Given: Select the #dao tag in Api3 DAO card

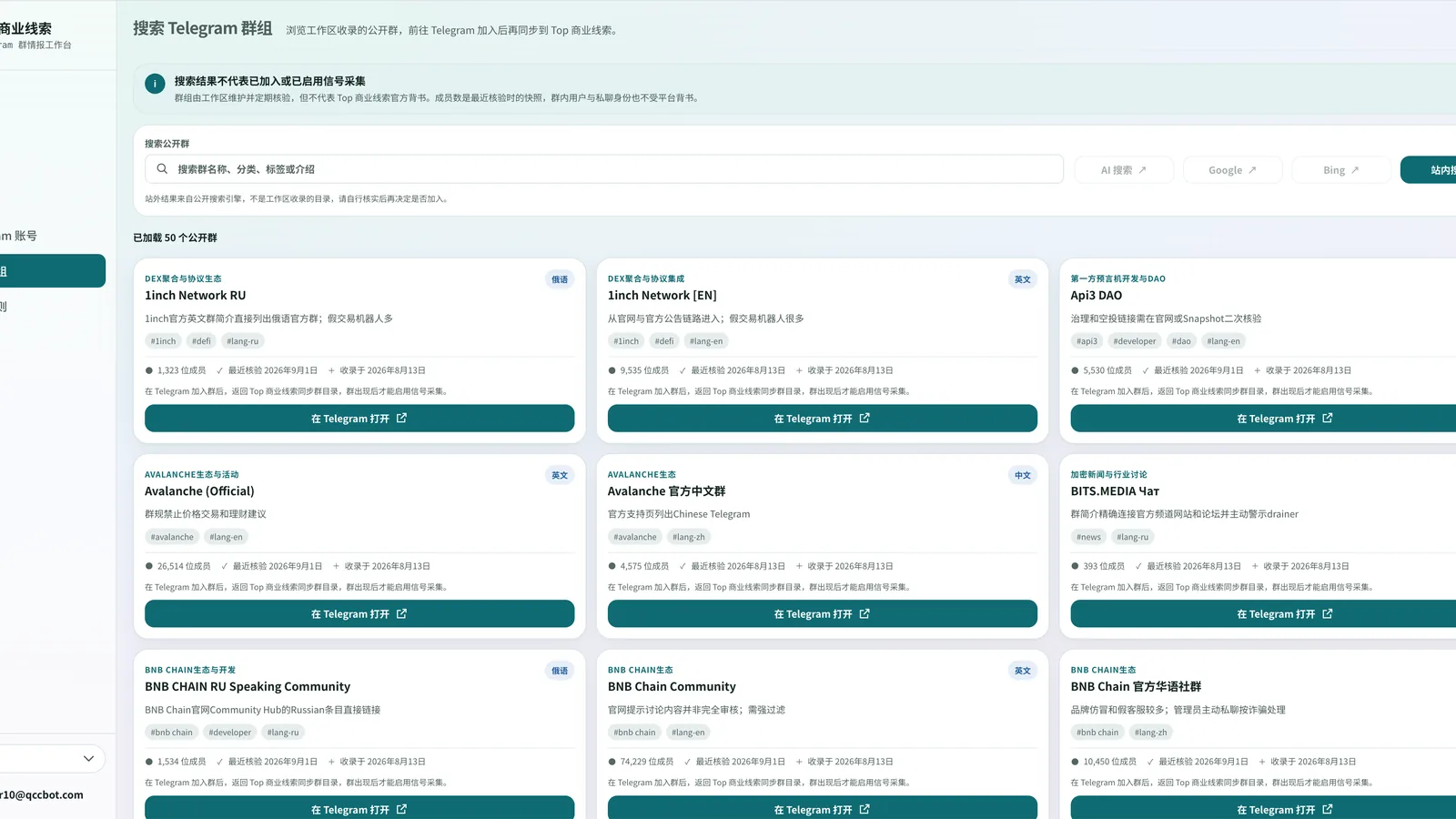Looking at the screenshot, I should 1181,341.
